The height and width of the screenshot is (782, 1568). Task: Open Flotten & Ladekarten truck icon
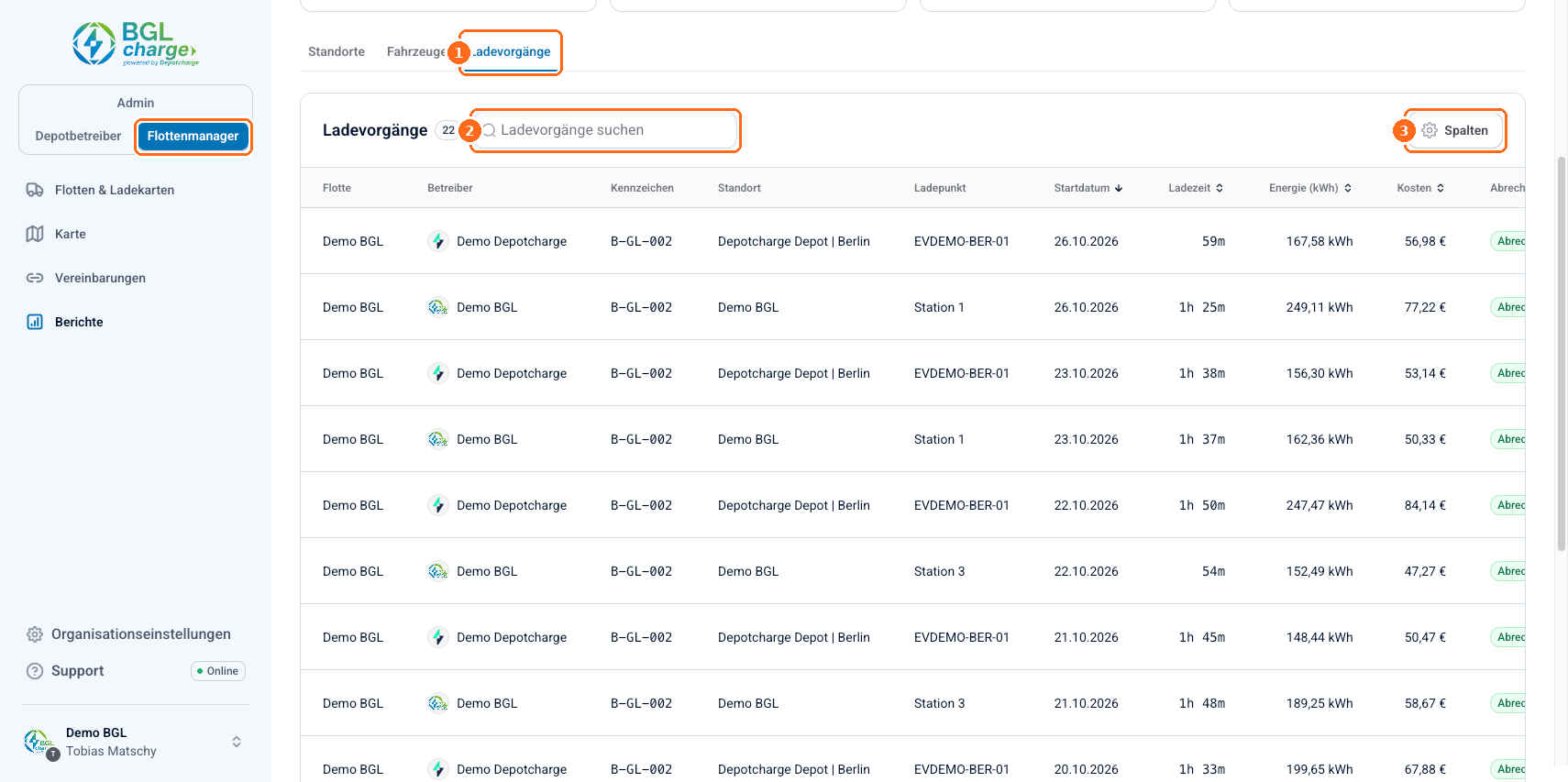[x=35, y=190]
